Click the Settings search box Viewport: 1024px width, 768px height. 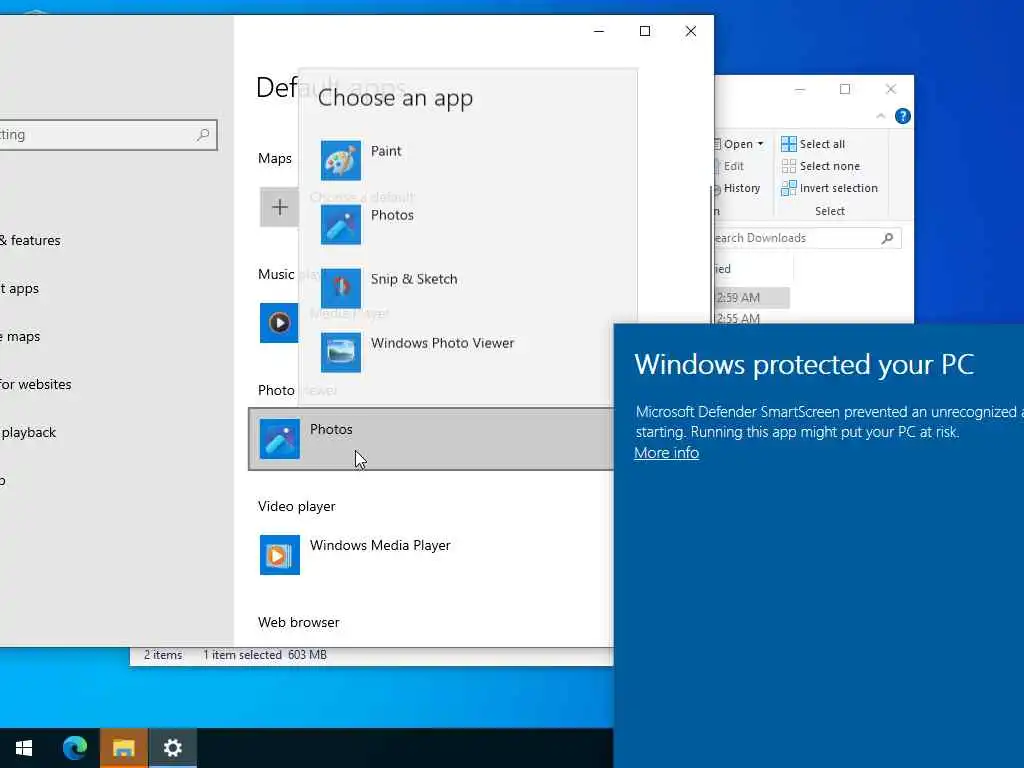tap(108, 135)
